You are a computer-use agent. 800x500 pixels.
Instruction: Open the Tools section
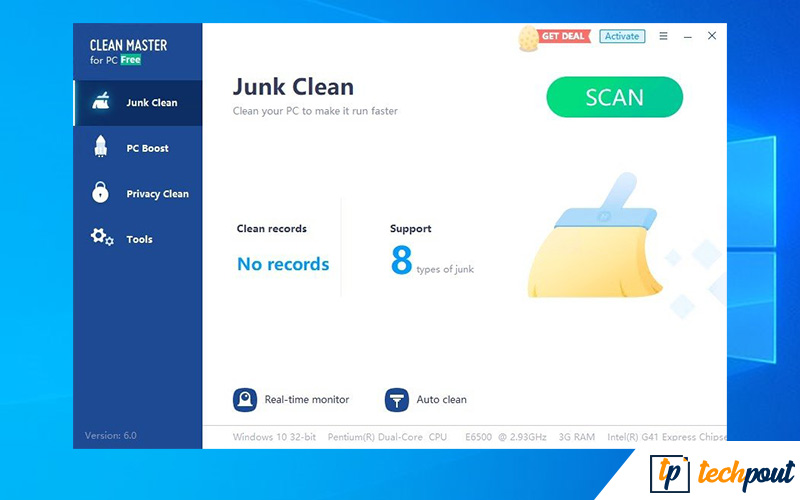tap(138, 239)
